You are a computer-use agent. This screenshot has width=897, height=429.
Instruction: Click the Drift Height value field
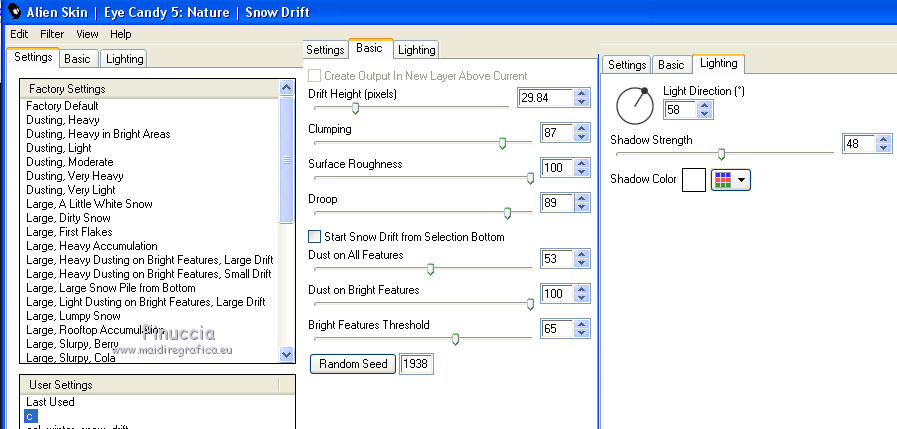(x=546, y=98)
